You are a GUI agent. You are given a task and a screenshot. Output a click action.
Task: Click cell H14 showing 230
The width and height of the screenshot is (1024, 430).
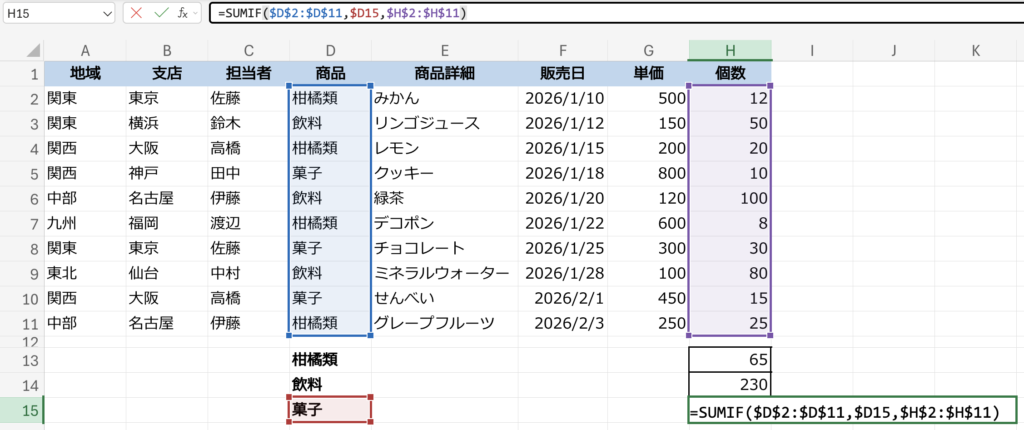point(730,384)
